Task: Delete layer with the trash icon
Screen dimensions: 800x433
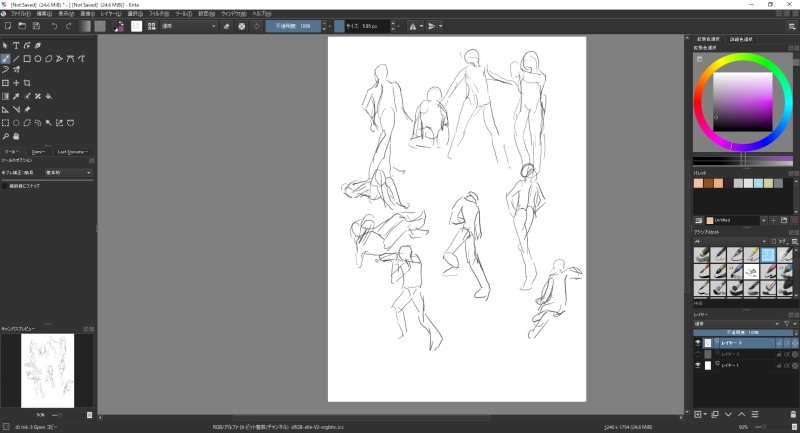Action: 793,413
